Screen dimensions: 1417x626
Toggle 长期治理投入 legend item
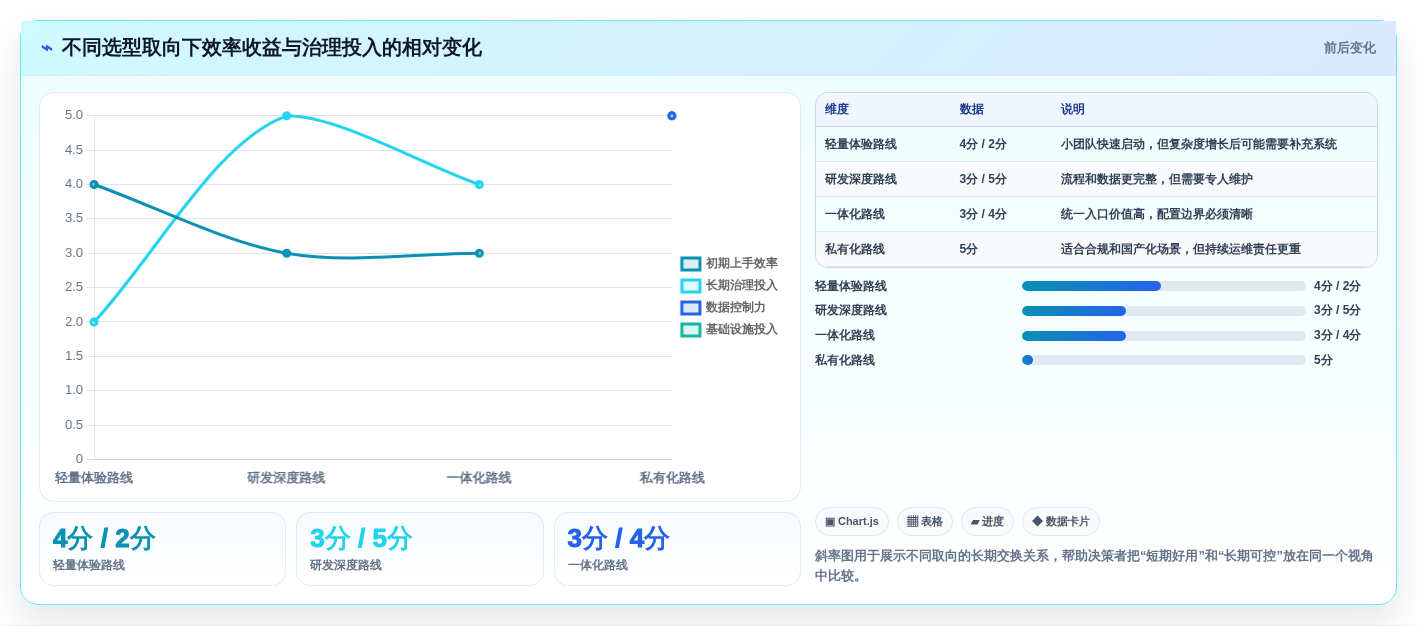(729, 286)
